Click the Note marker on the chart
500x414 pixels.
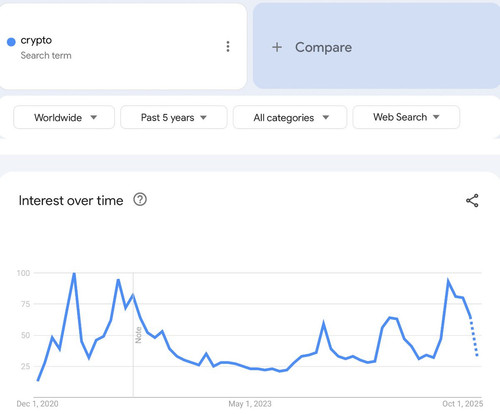(138, 335)
